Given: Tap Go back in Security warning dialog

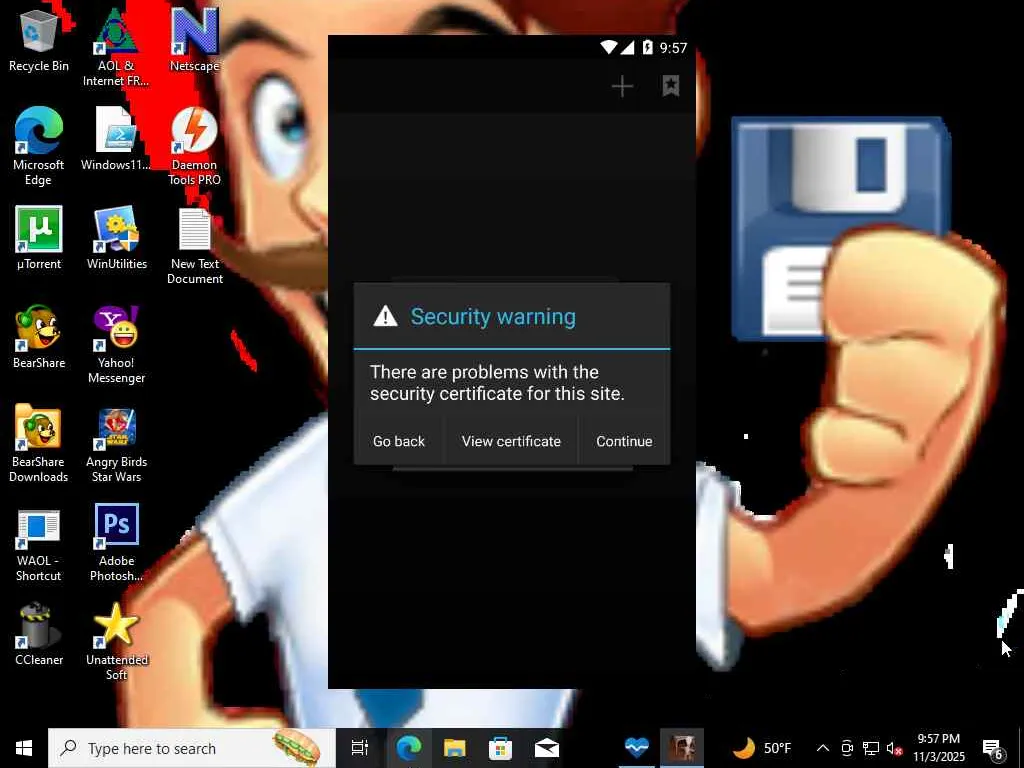Looking at the screenshot, I should point(398,441).
